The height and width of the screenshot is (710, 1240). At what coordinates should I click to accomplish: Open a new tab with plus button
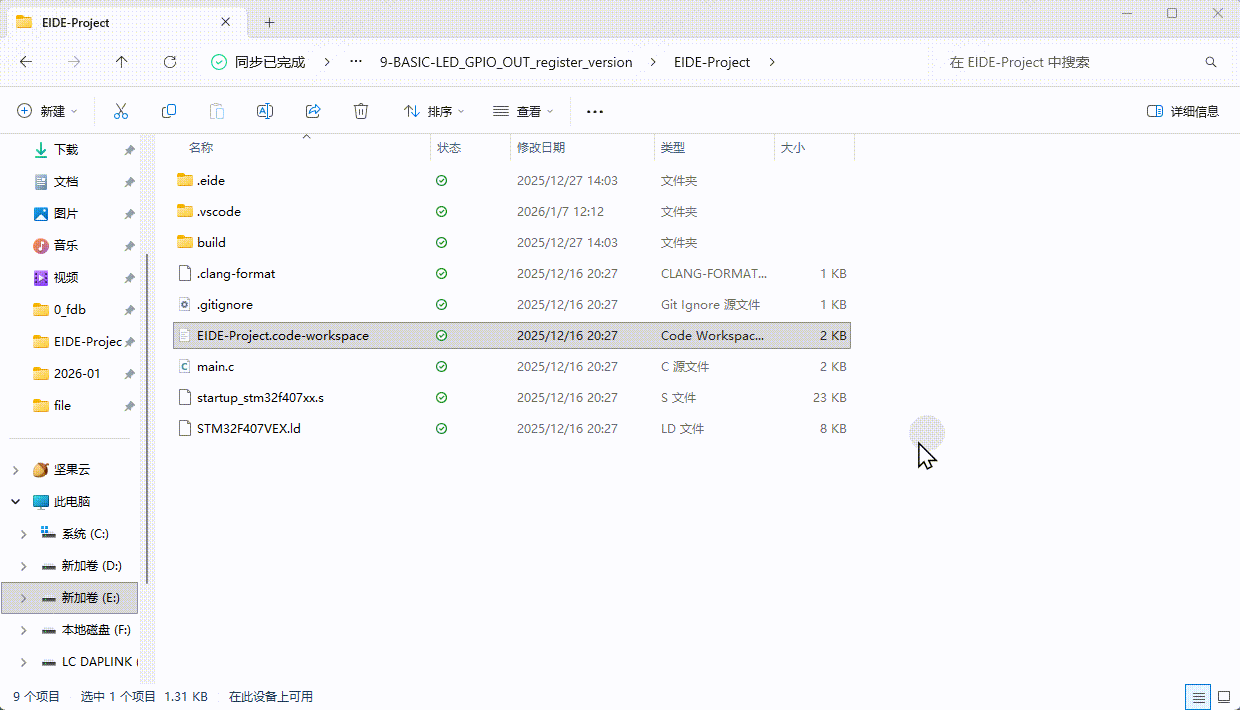point(269,22)
